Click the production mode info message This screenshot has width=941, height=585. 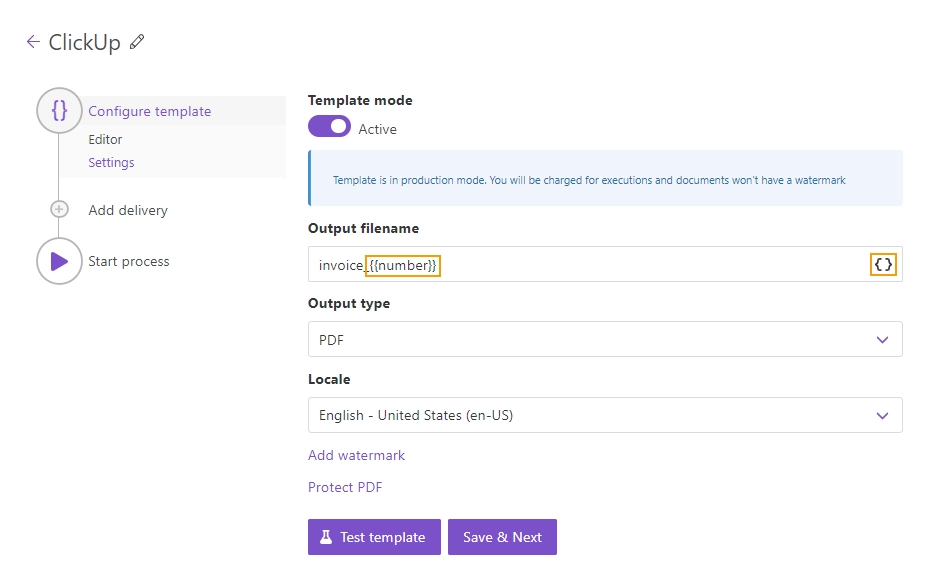coord(605,178)
